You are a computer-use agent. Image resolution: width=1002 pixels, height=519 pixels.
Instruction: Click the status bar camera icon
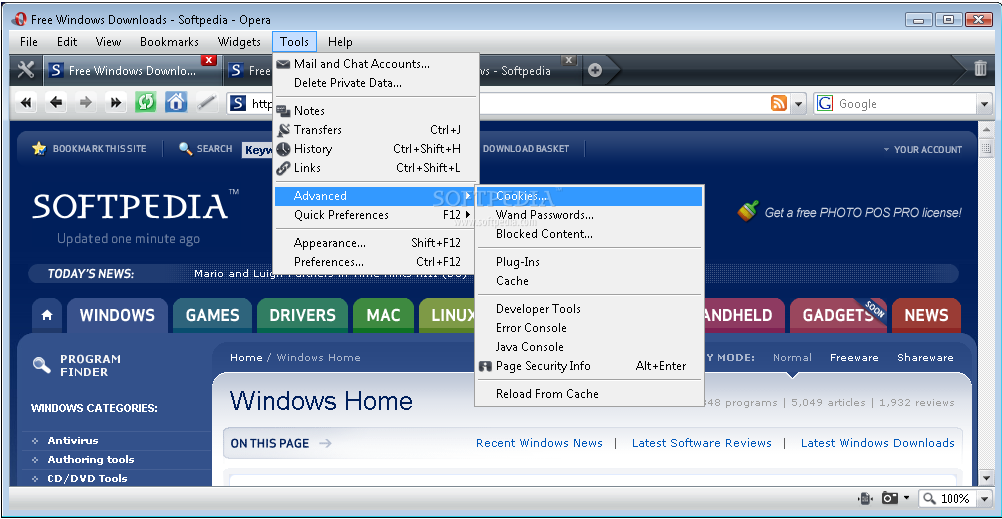click(x=890, y=498)
